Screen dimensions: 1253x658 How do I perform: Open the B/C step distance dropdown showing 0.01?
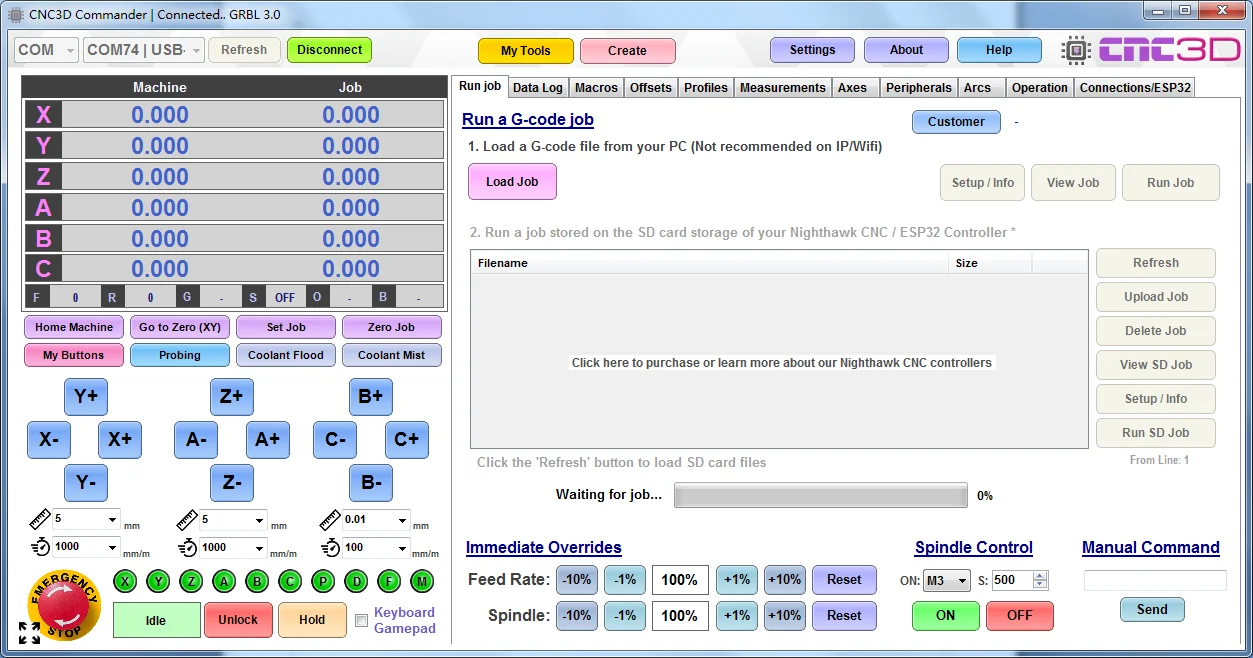(376, 519)
